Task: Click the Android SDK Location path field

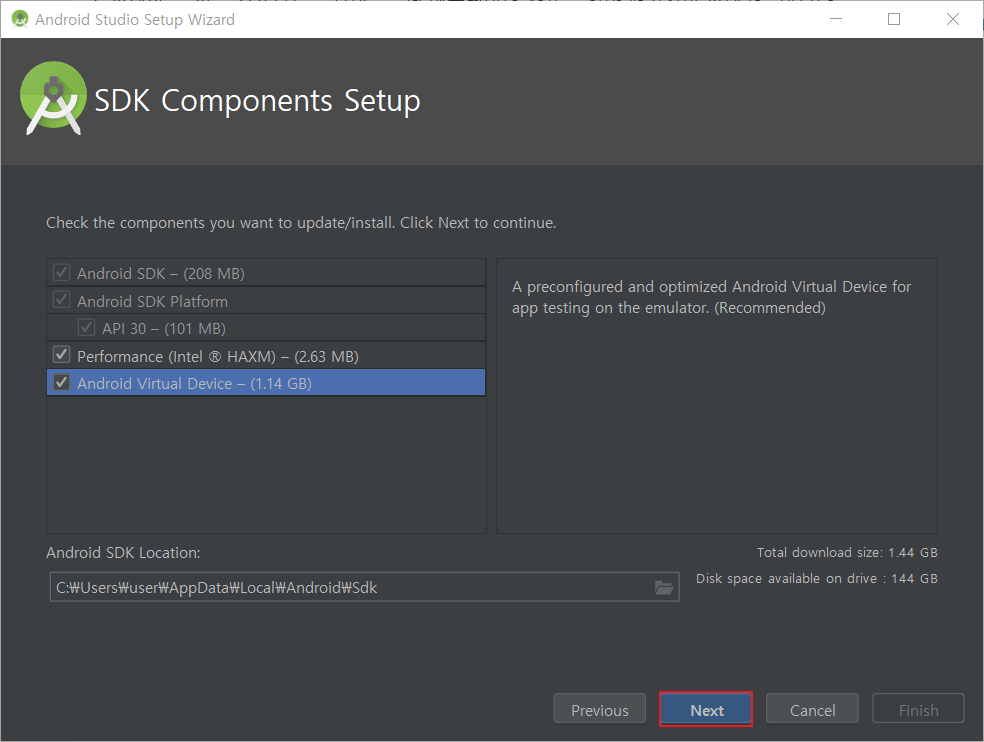Action: click(365, 587)
